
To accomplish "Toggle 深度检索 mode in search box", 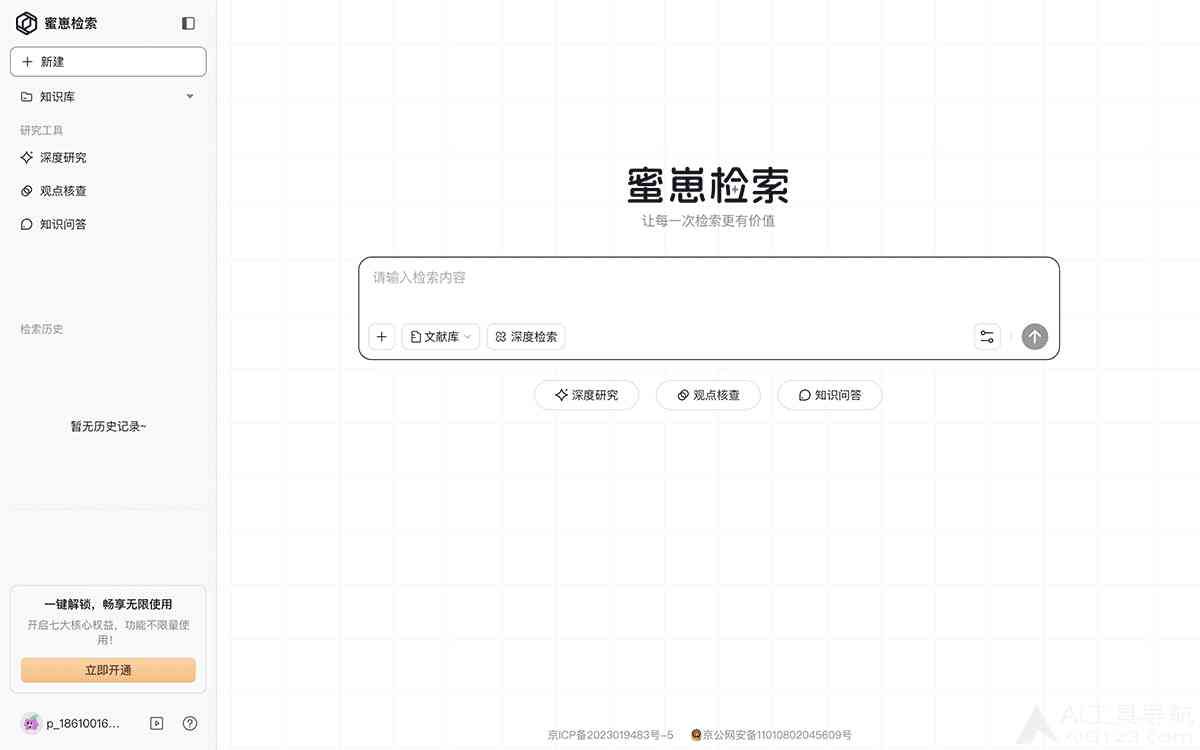I will click(526, 337).
